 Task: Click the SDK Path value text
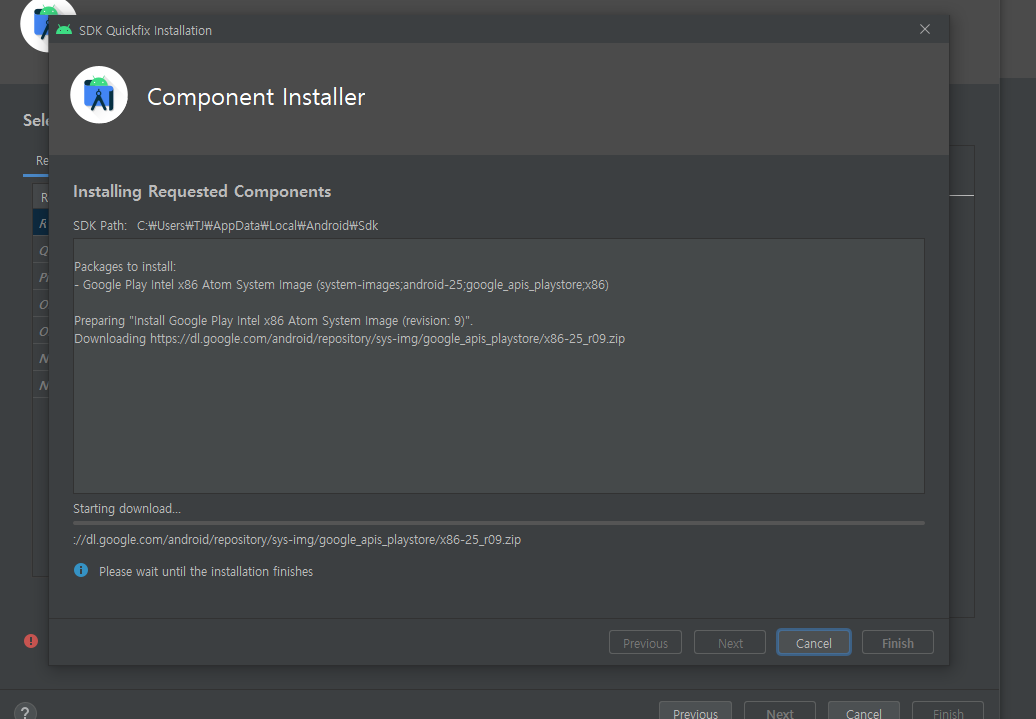click(258, 225)
